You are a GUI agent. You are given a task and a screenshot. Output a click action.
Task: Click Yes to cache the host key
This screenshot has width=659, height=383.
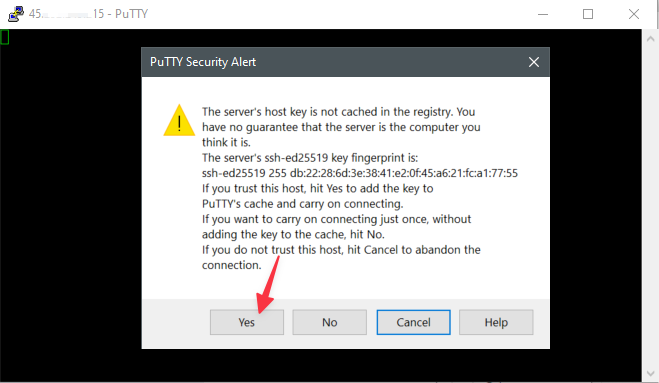pyautogui.click(x=247, y=322)
